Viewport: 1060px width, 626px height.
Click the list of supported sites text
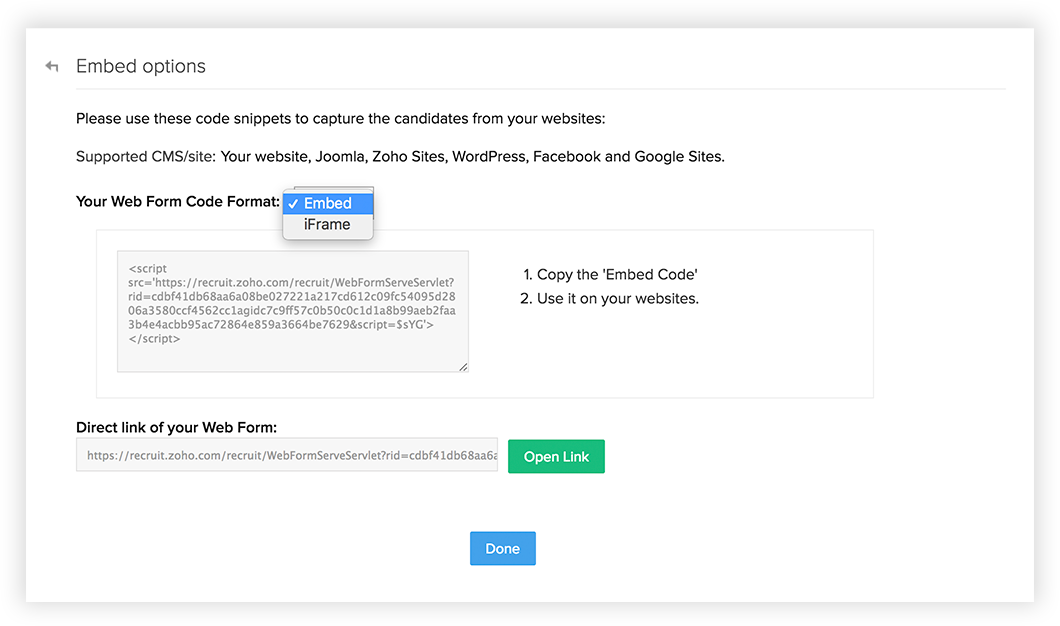click(472, 156)
